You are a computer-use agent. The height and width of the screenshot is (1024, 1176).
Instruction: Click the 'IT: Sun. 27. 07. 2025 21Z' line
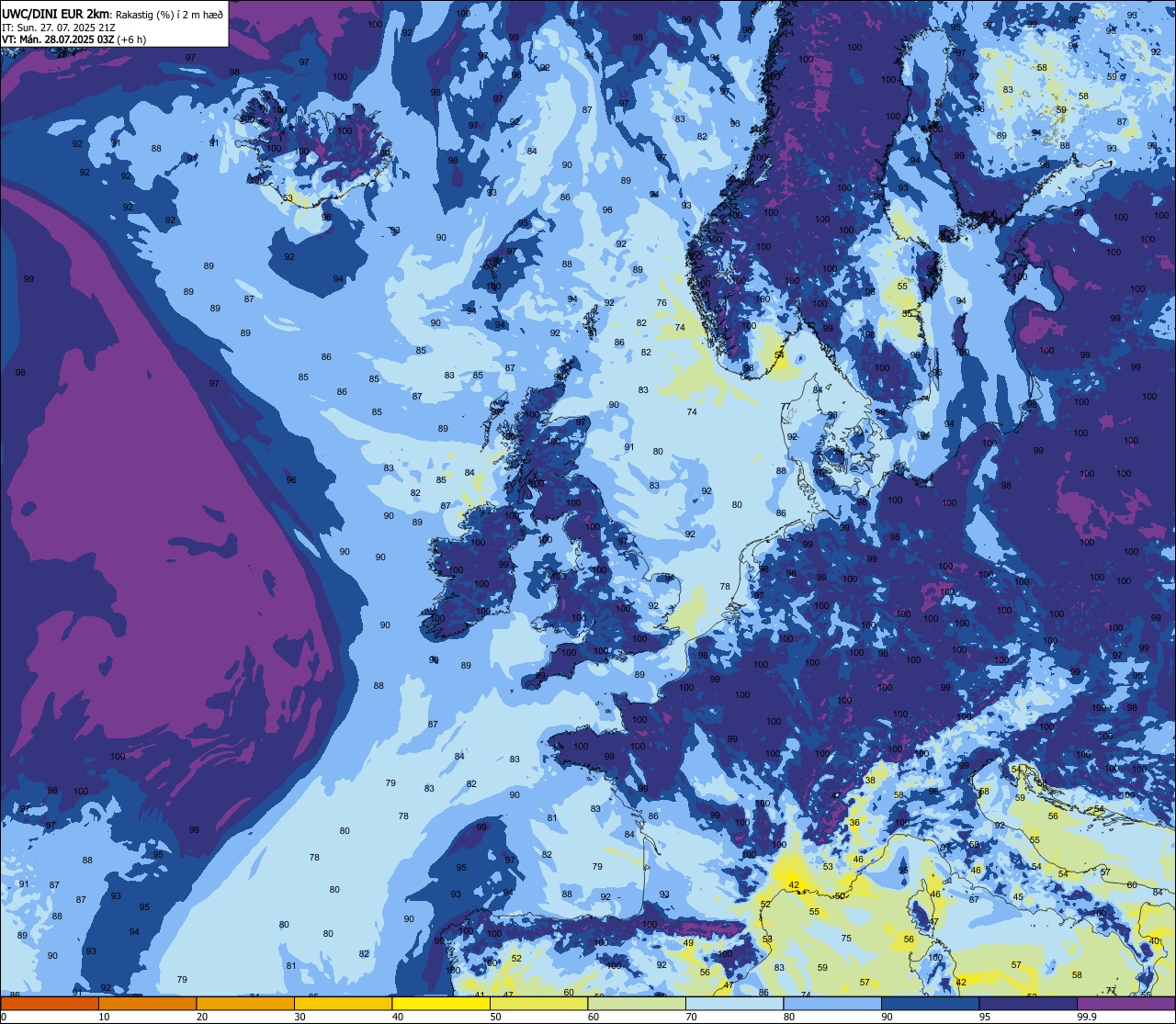(58, 28)
